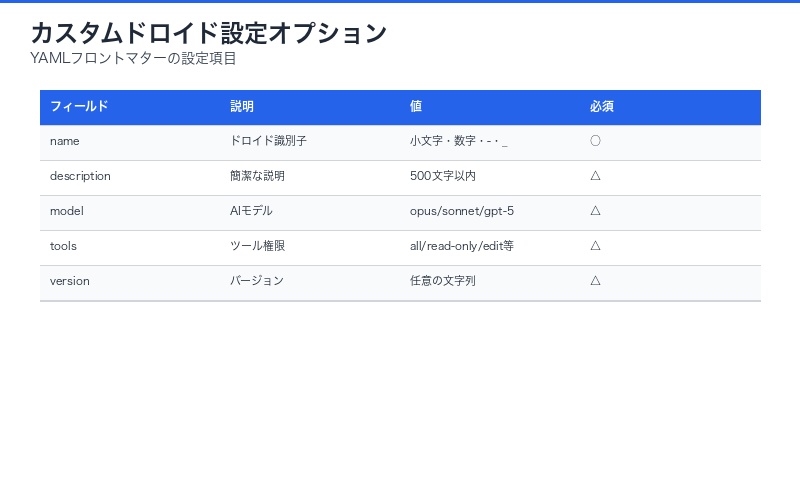Click the triangle symbol in the model row

[x=595, y=211]
